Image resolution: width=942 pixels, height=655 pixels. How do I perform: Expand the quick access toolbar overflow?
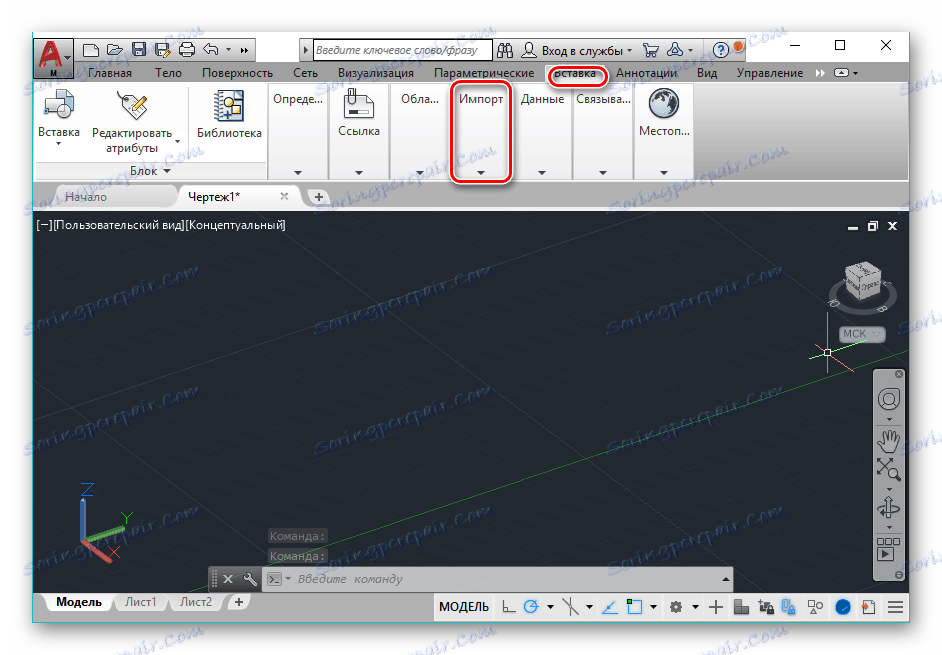pyautogui.click(x=244, y=50)
